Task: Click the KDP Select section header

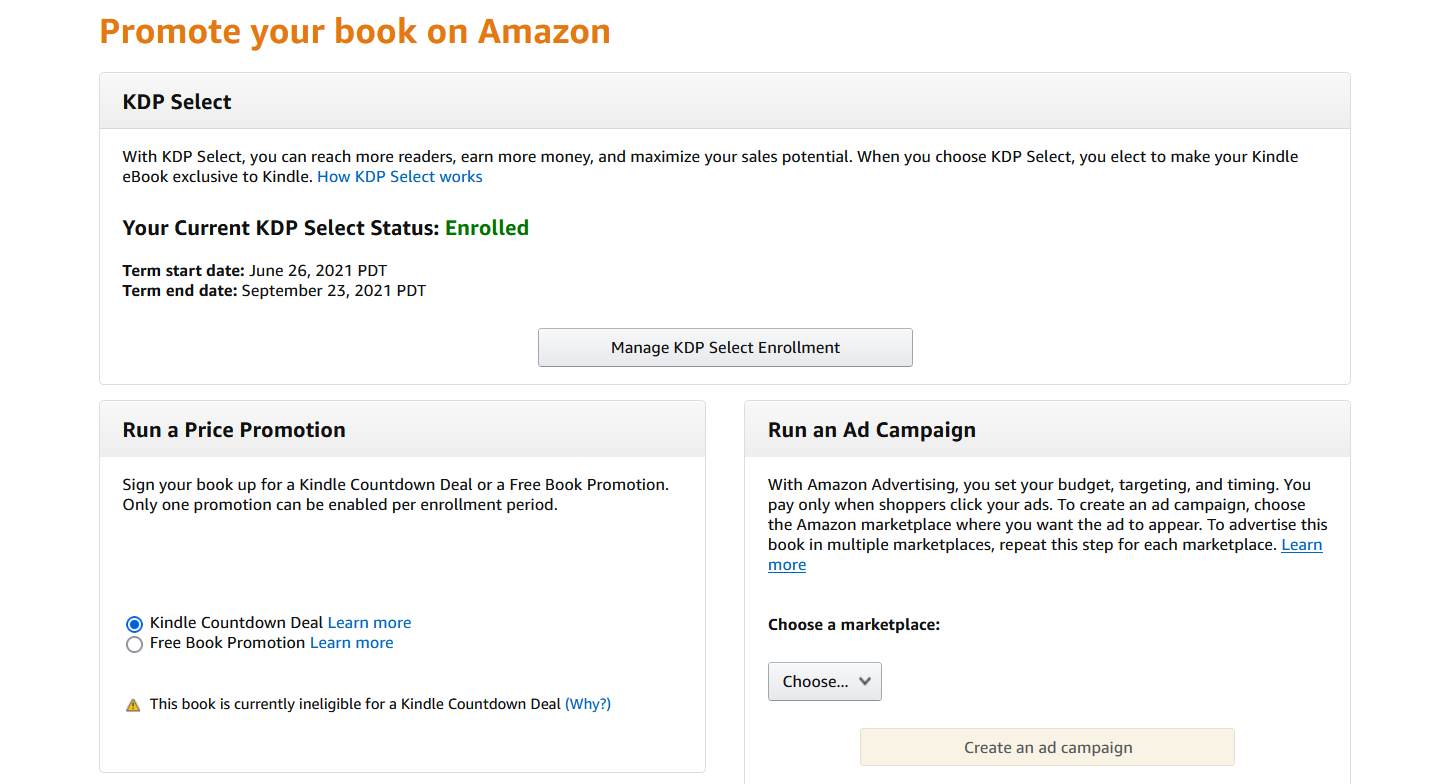Action: click(x=177, y=102)
